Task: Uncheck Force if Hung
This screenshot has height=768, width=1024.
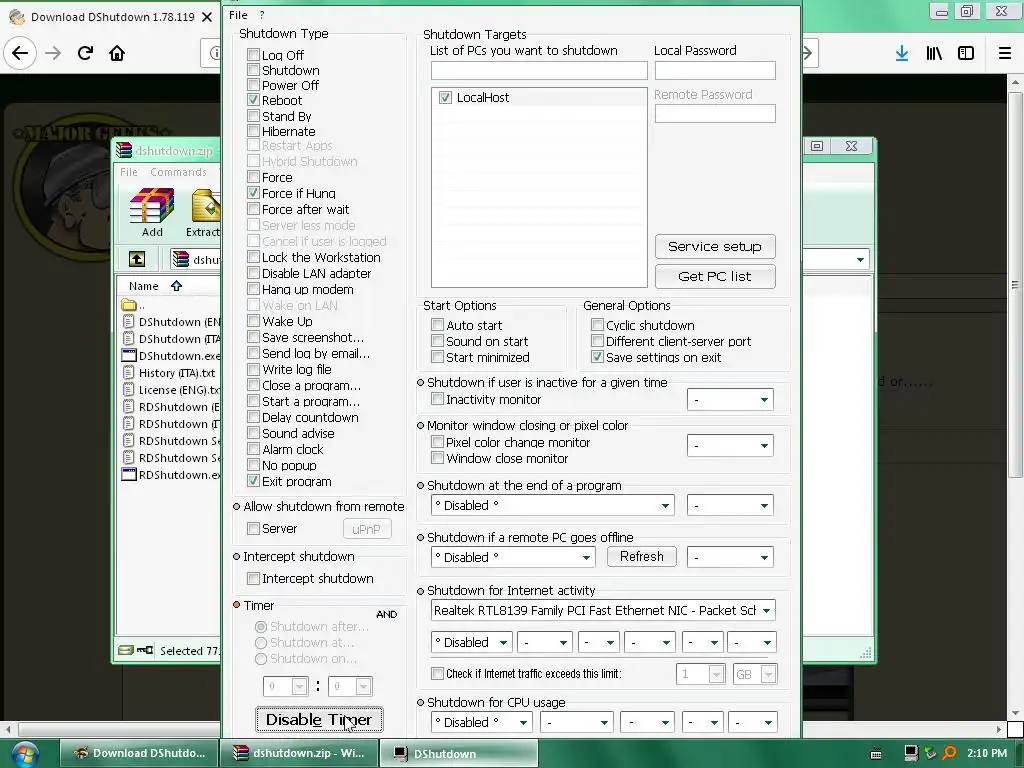Action: tap(253, 193)
